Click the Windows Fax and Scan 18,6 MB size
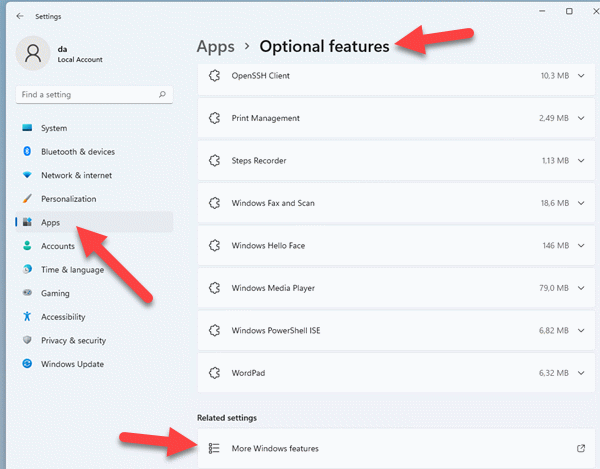Screen dimensions: 600x469 554,203
